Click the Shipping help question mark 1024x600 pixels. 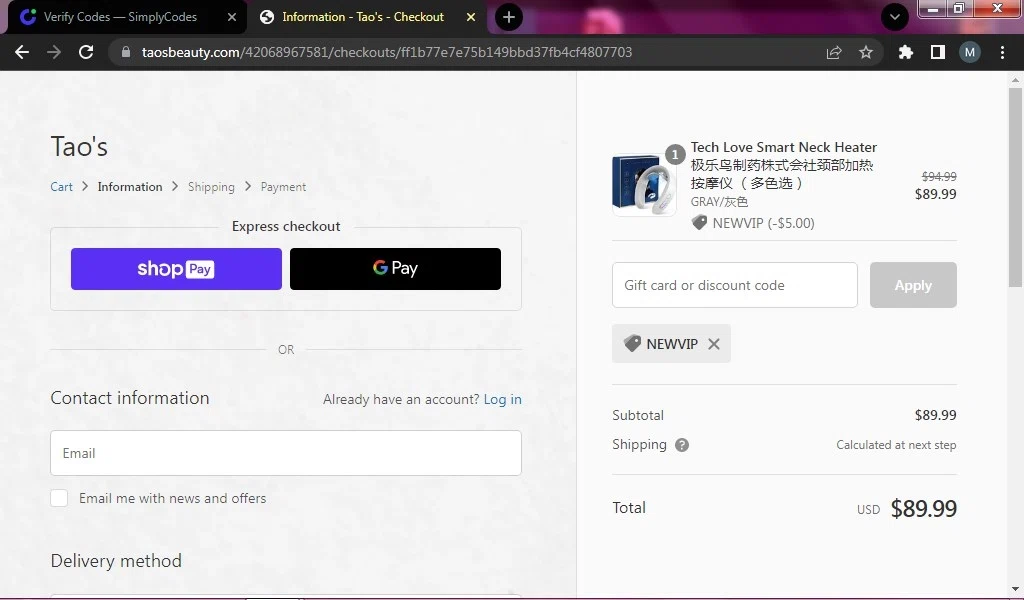point(682,445)
